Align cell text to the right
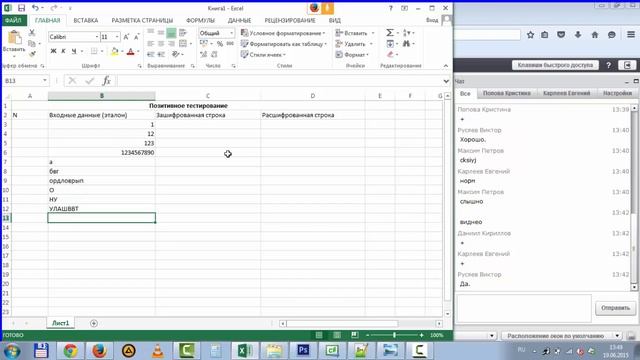This screenshot has height=360, width=640. 171,44
